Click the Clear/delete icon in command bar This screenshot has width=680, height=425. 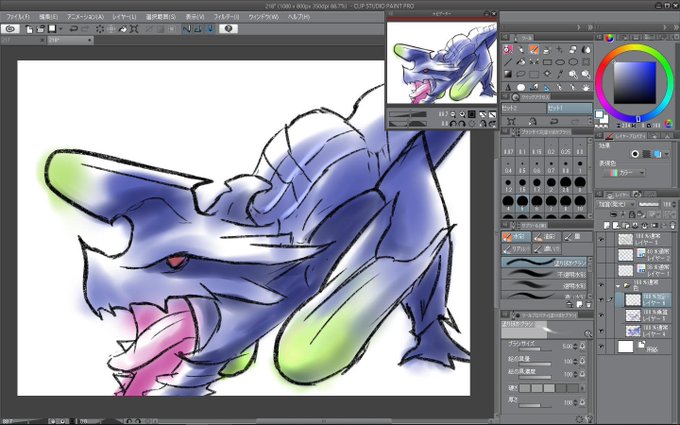100,29
